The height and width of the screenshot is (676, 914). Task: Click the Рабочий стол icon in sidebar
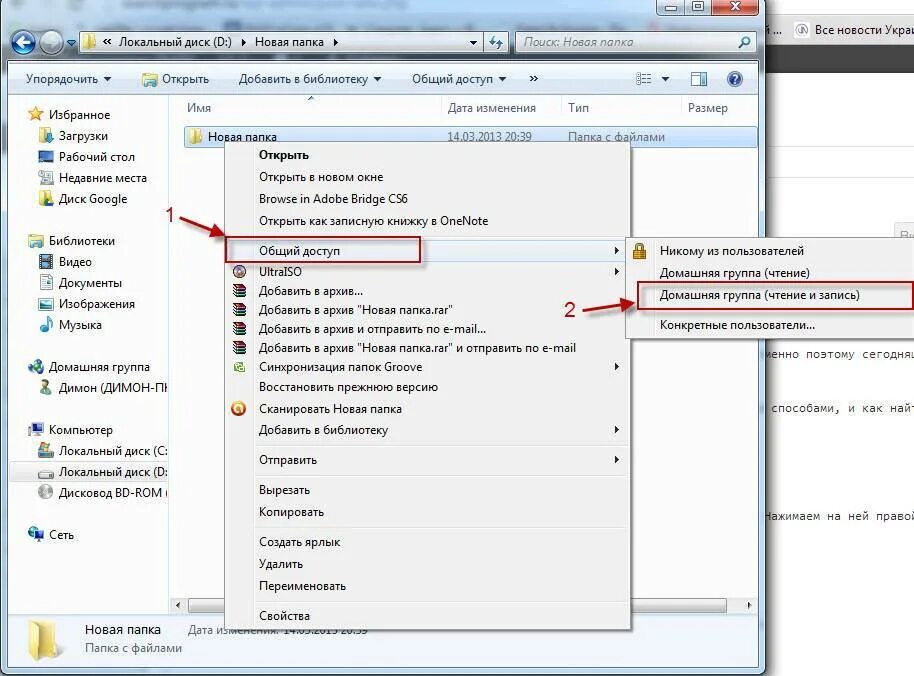tap(46, 156)
